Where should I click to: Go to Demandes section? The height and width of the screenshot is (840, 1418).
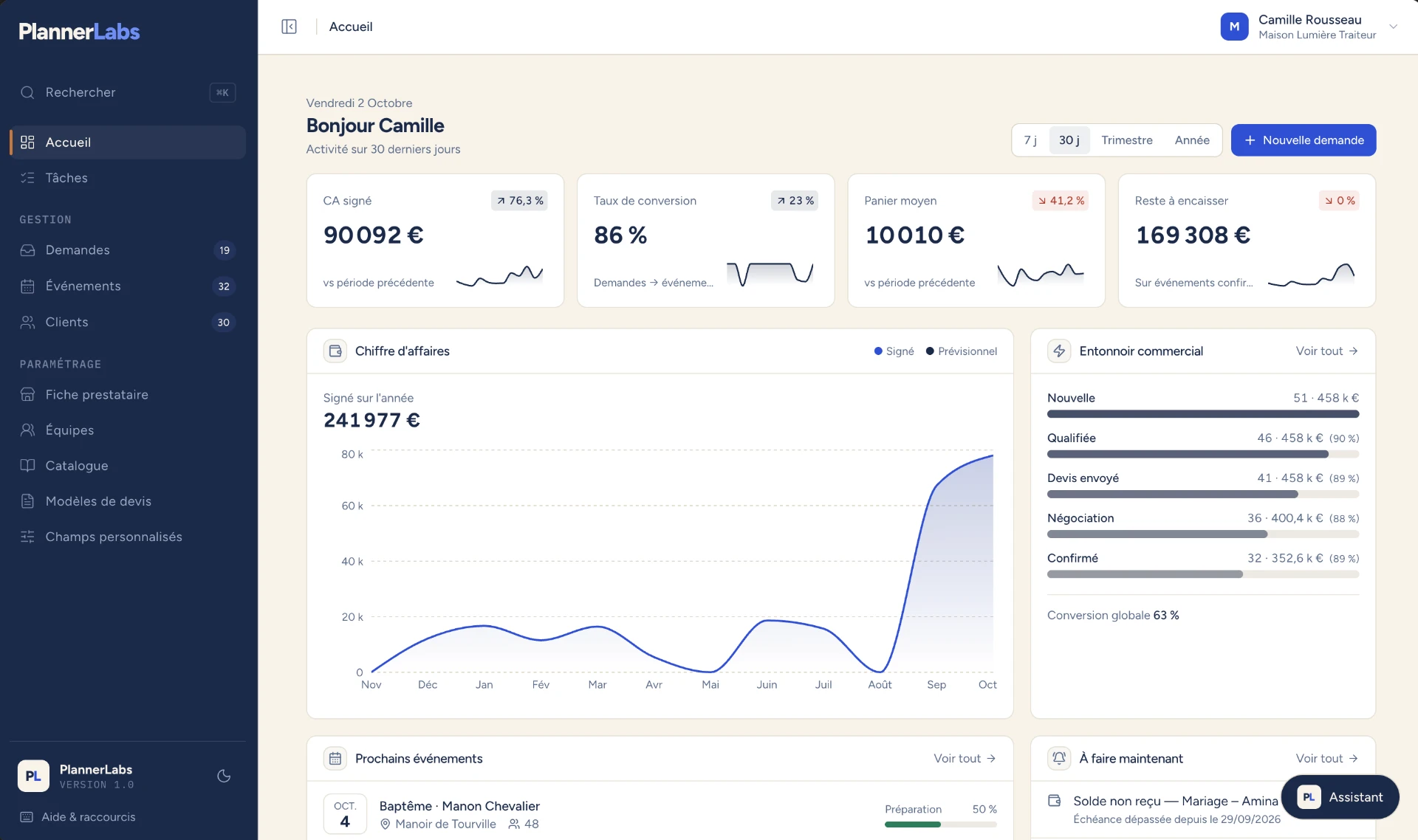[127, 250]
